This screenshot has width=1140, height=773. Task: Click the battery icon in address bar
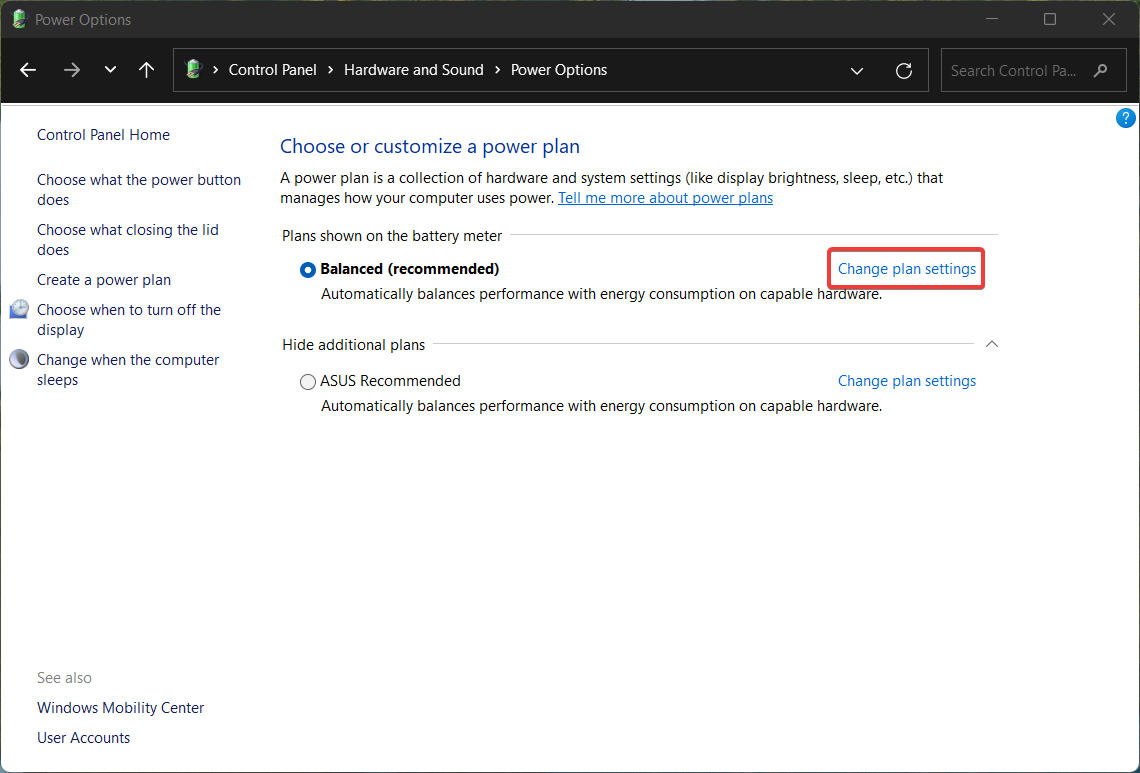[194, 70]
